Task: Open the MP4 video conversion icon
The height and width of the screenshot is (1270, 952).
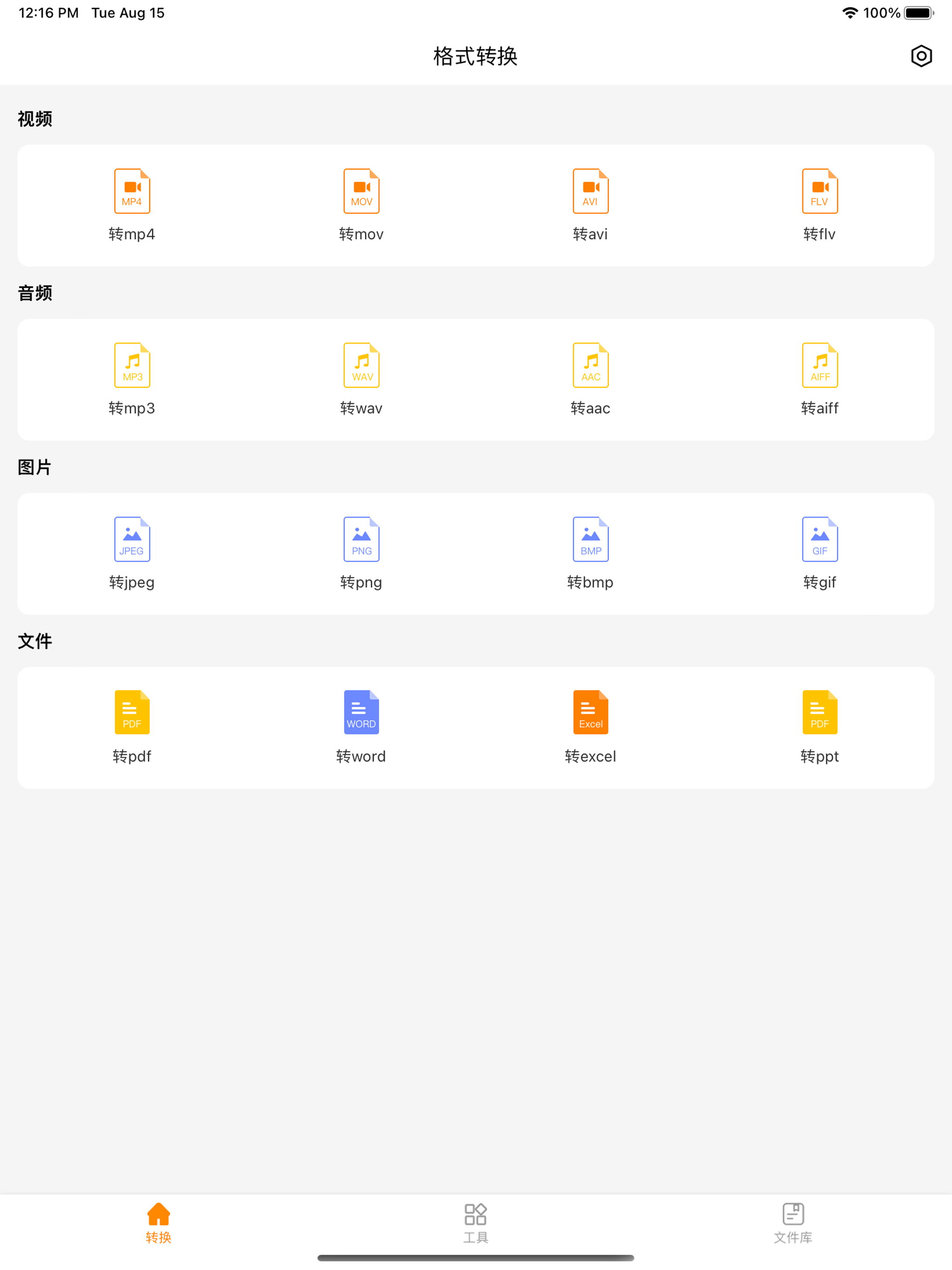Action: coord(132,191)
